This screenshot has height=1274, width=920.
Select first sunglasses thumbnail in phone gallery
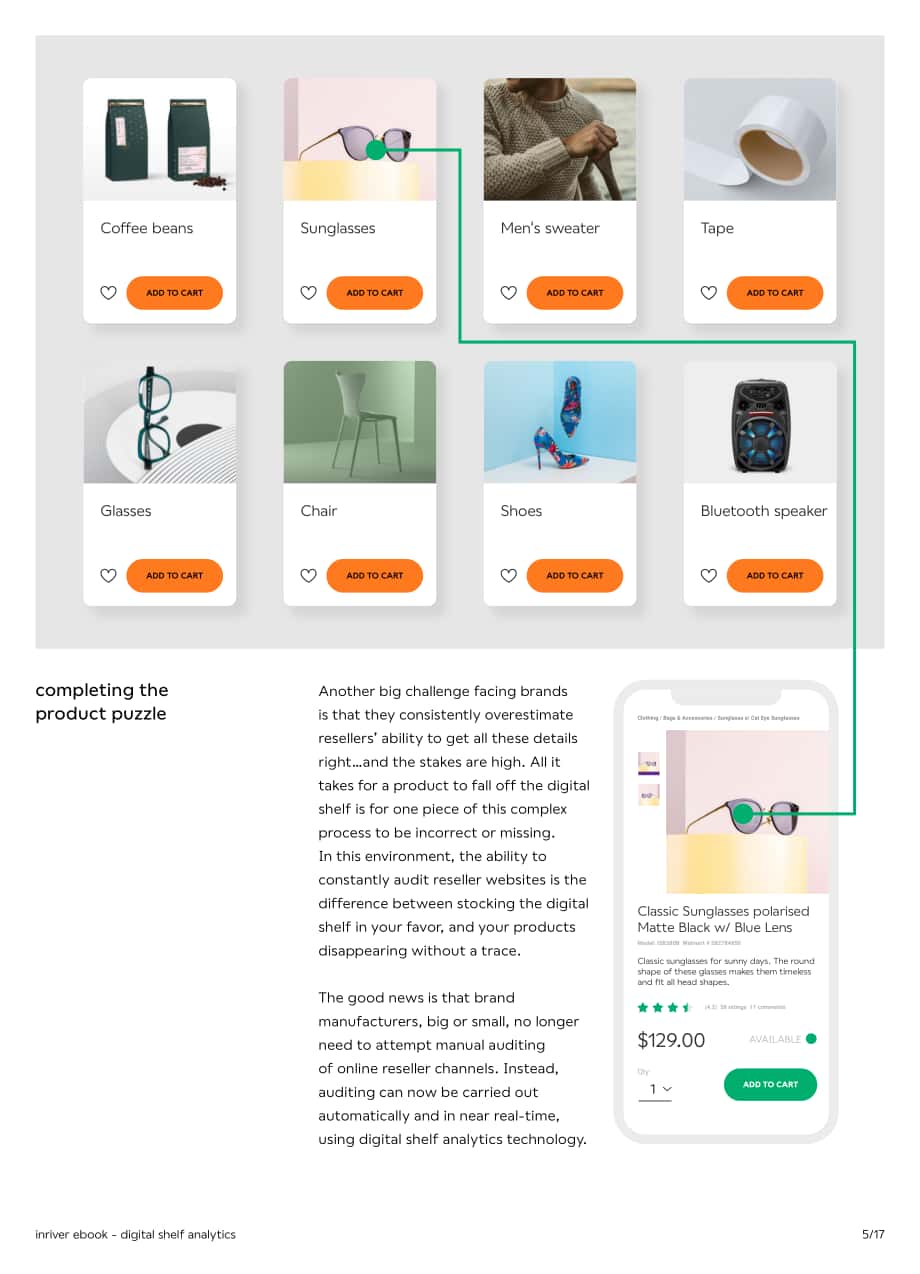(x=649, y=764)
